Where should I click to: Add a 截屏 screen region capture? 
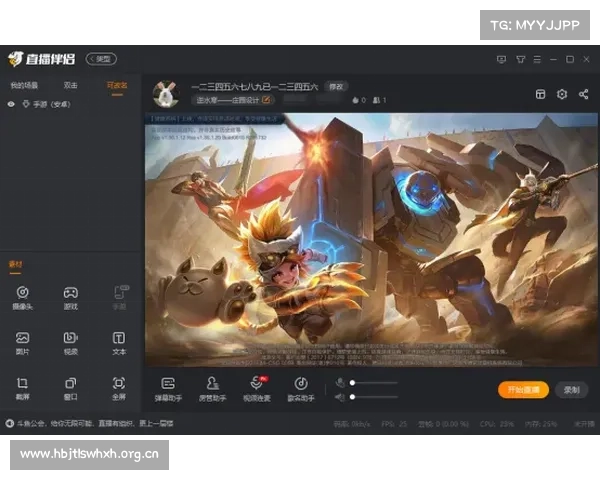[23, 388]
